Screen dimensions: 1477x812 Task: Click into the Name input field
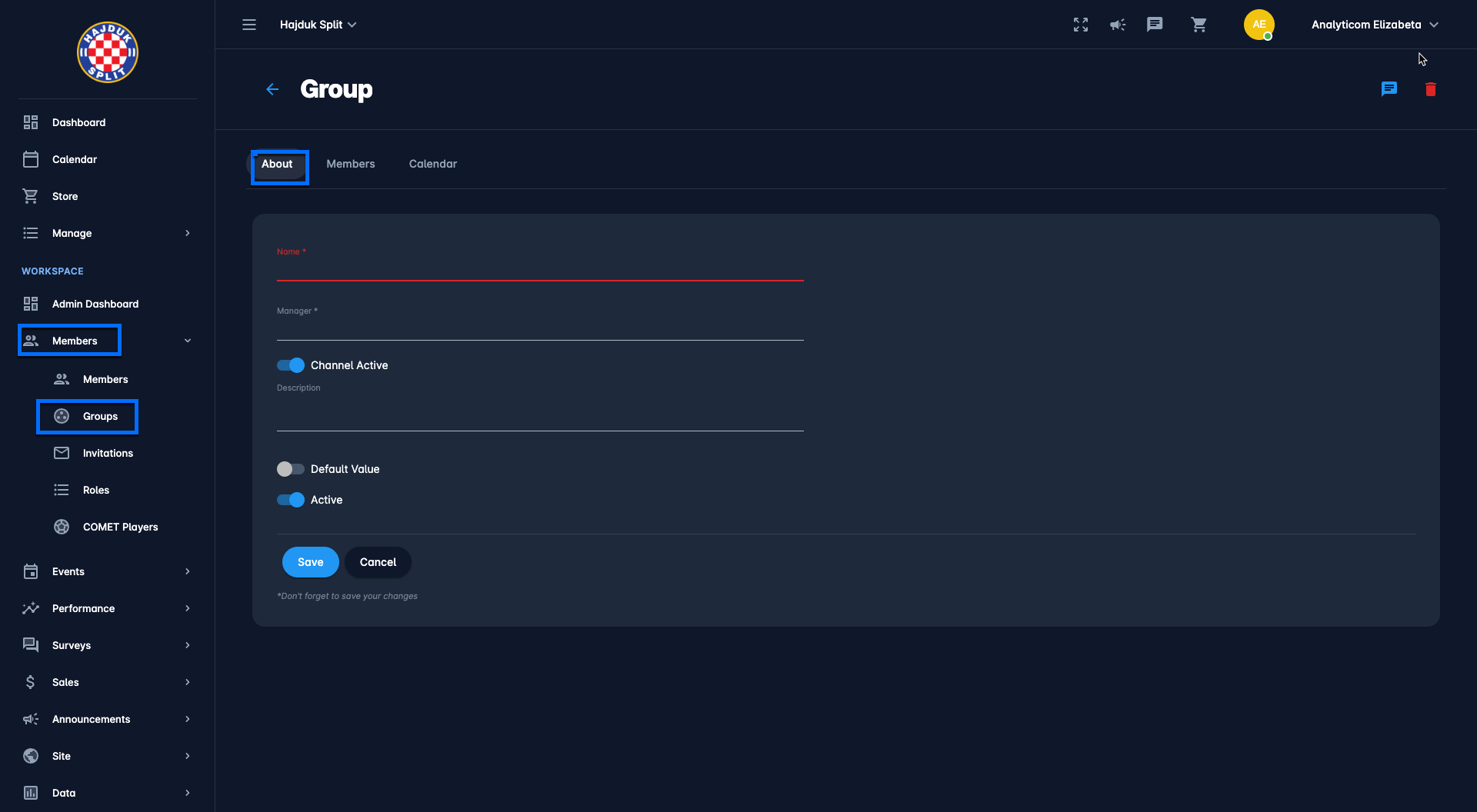540,269
